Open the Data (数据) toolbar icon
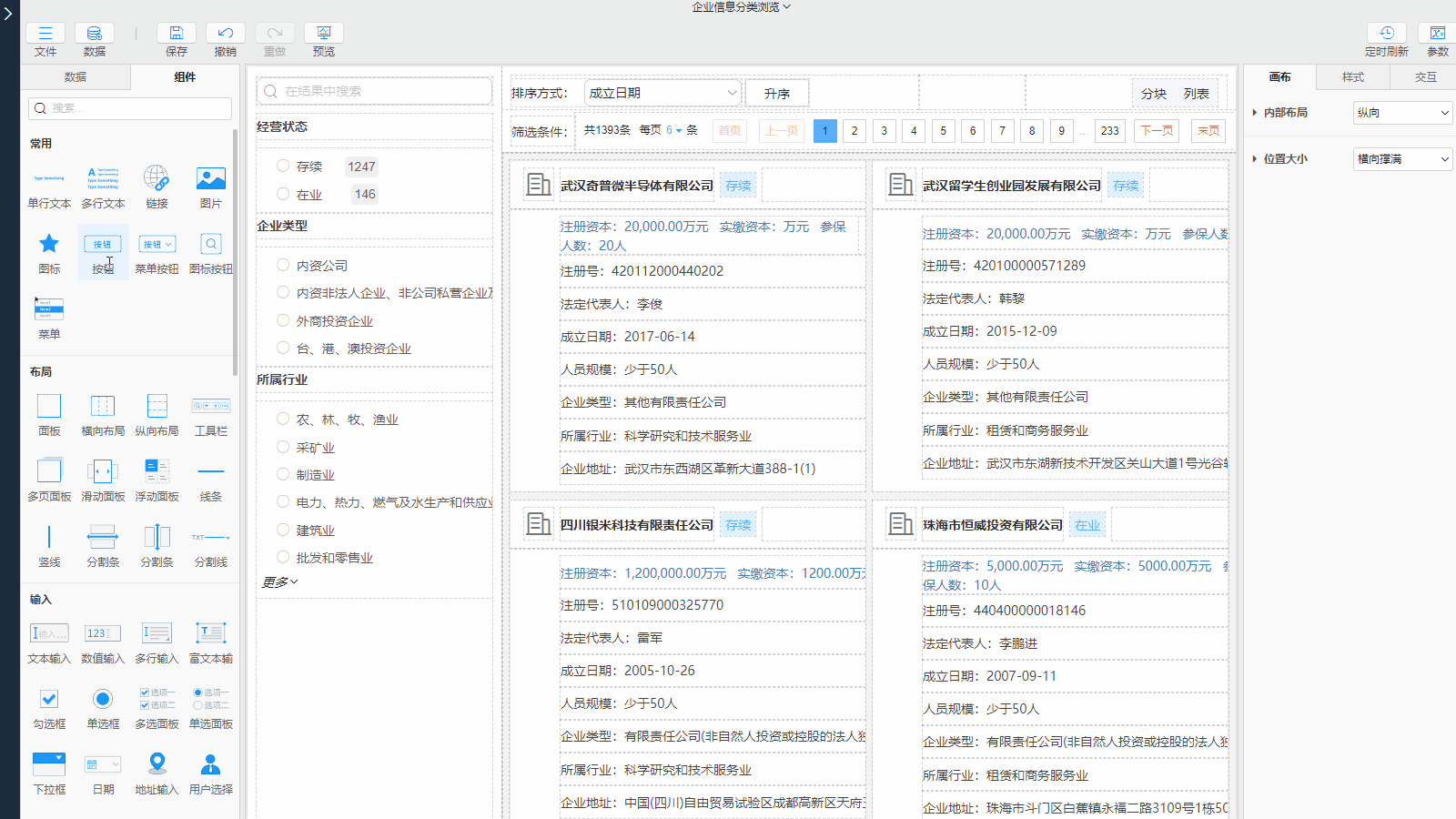1456x819 pixels. (94, 34)
